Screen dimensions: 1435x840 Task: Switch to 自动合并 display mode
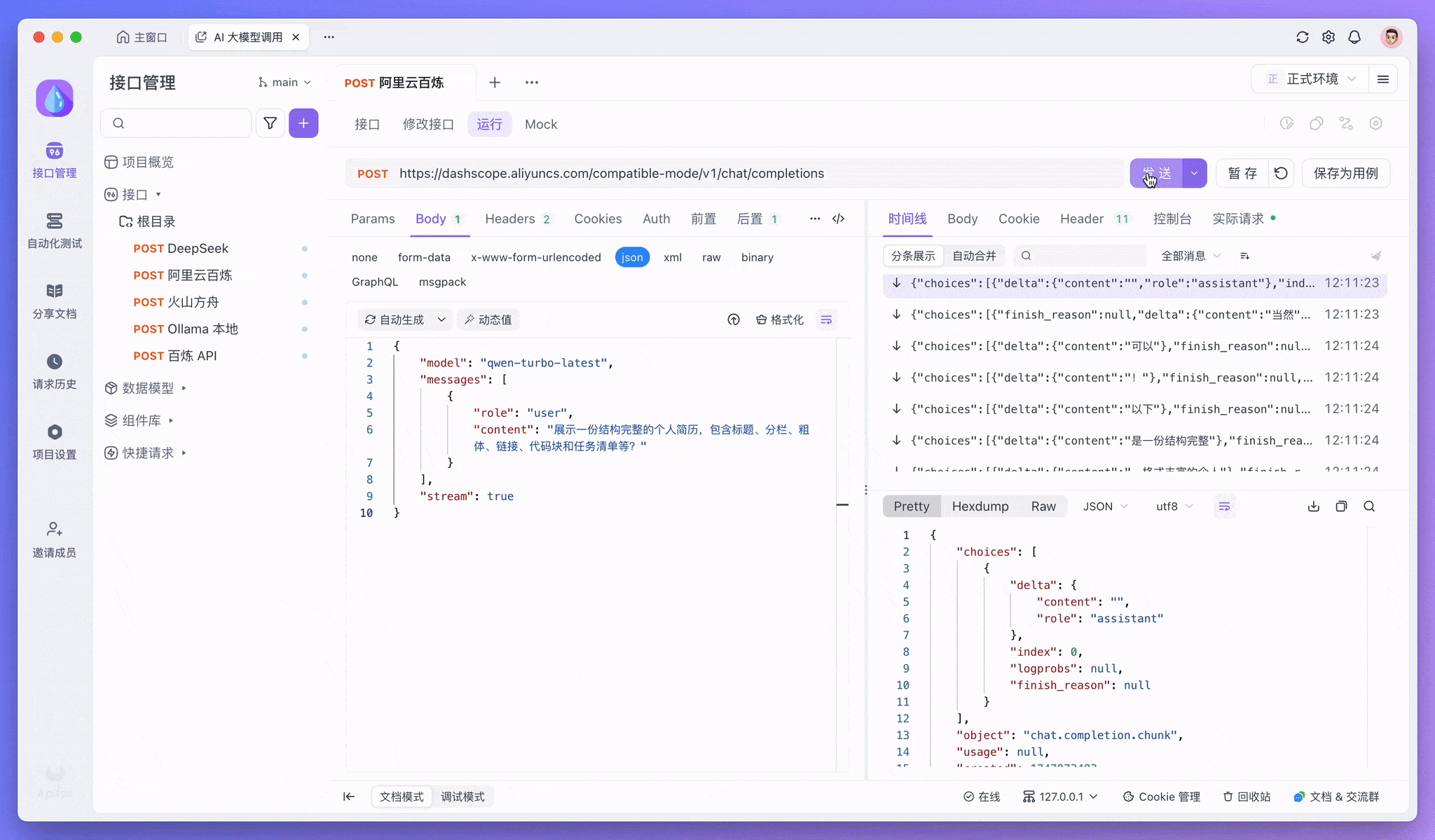[974, 256]
